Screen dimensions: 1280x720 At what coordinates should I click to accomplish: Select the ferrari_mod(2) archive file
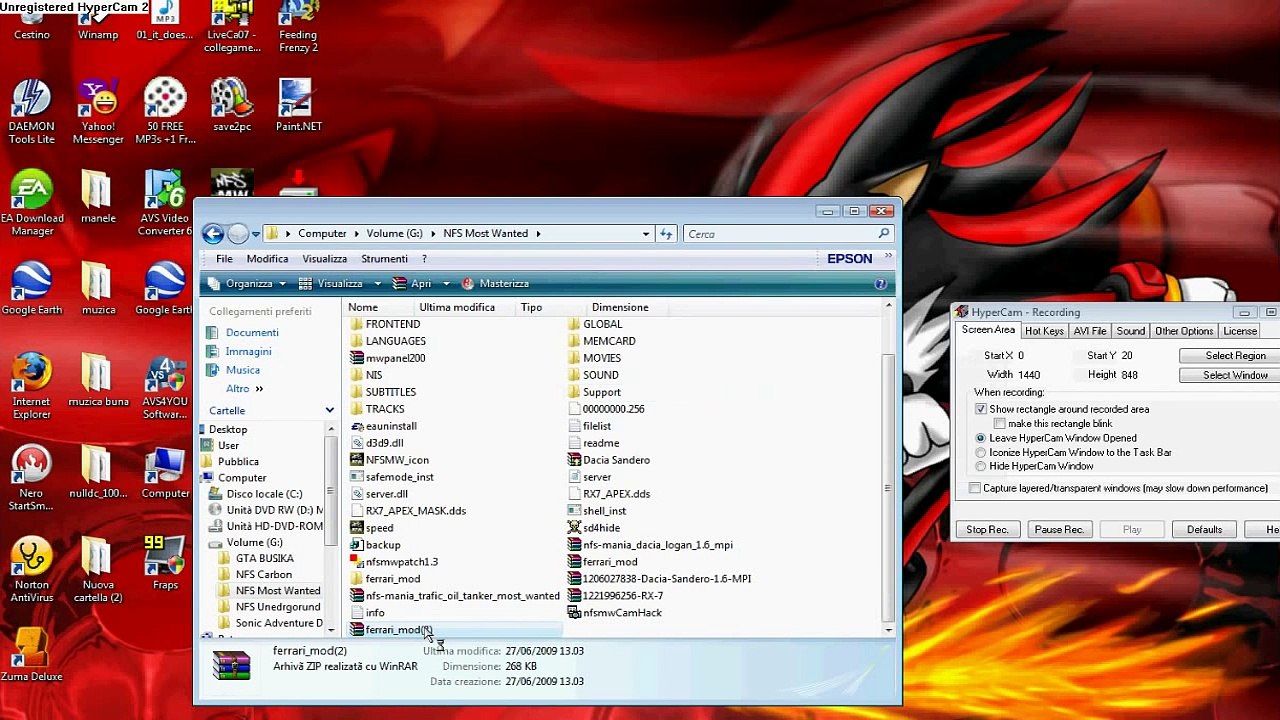(x=392, y=630)
